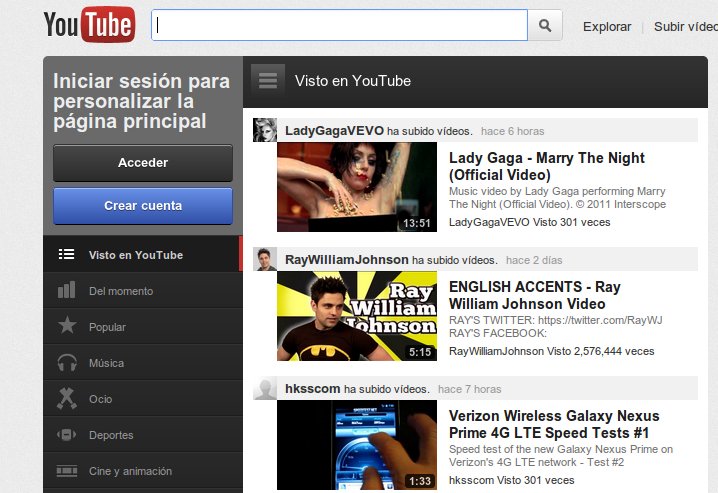Click hksscom name beside Visto 301 veces

pos(471,481)
